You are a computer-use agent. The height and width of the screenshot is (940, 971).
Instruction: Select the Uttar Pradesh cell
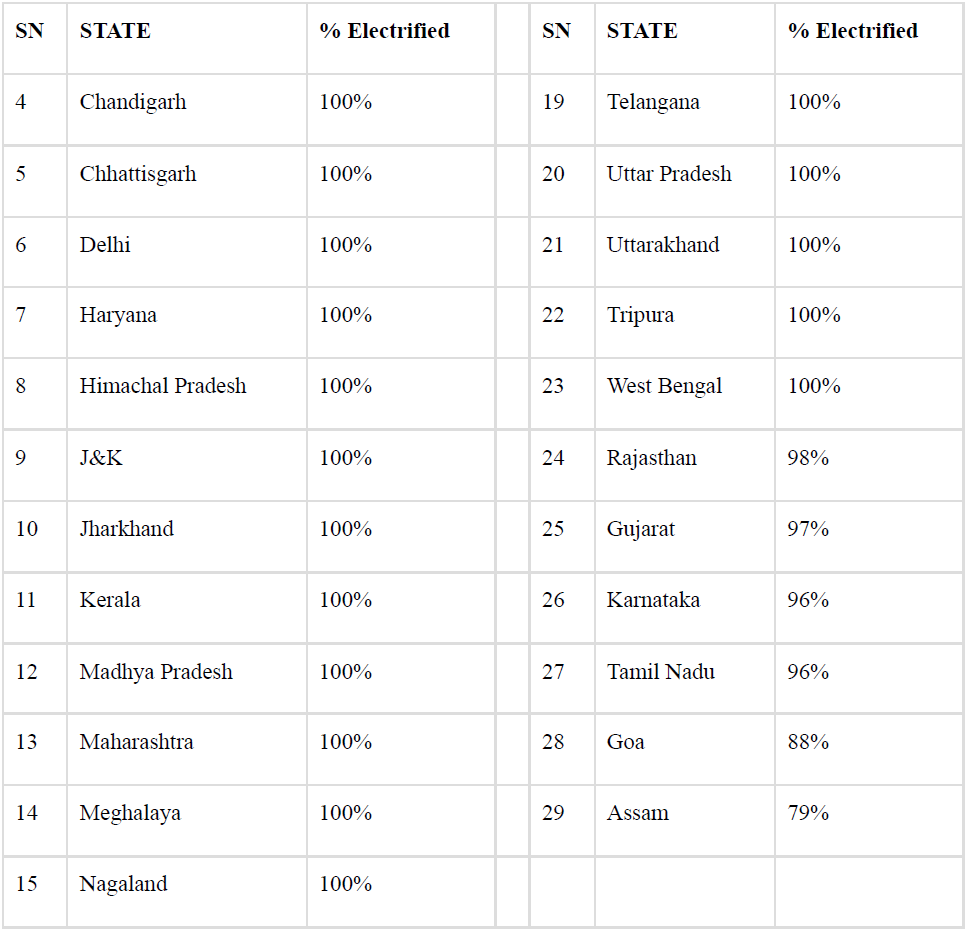coord(669,174)
